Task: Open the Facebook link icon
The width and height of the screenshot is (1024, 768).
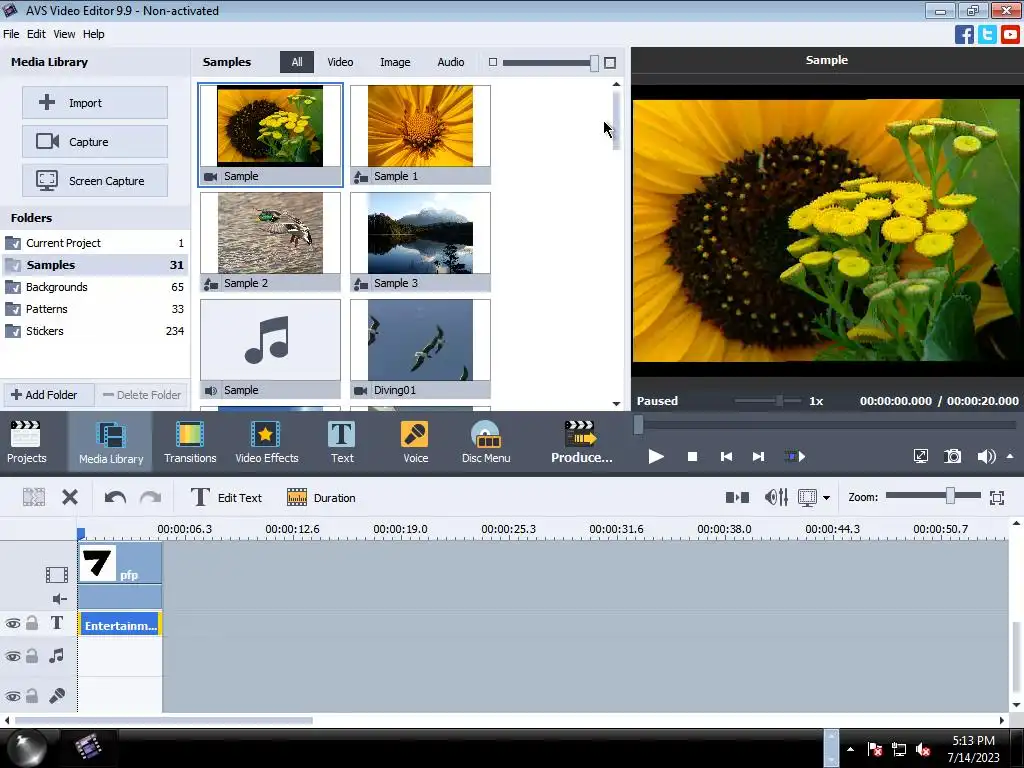Action: coord(964,34)
